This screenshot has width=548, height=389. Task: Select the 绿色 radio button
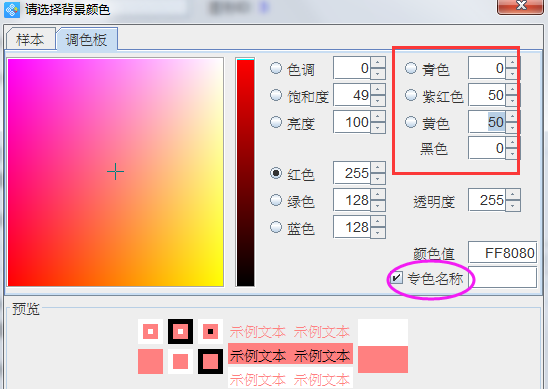pos(276,200)
